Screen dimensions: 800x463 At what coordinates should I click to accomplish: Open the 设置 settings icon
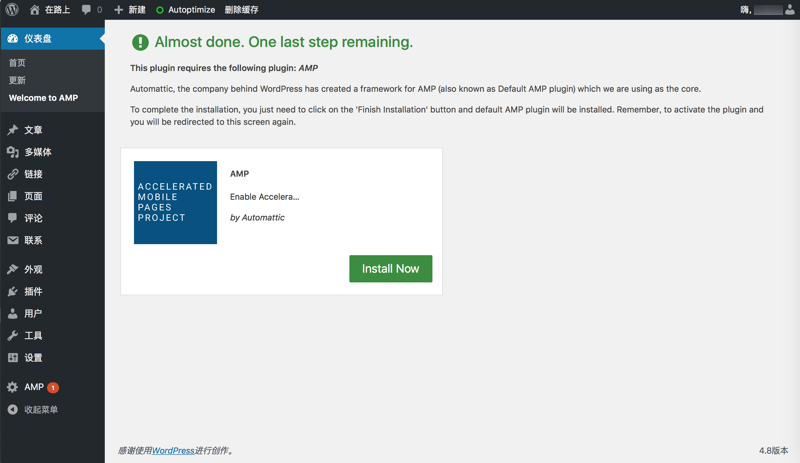point(13,358)
